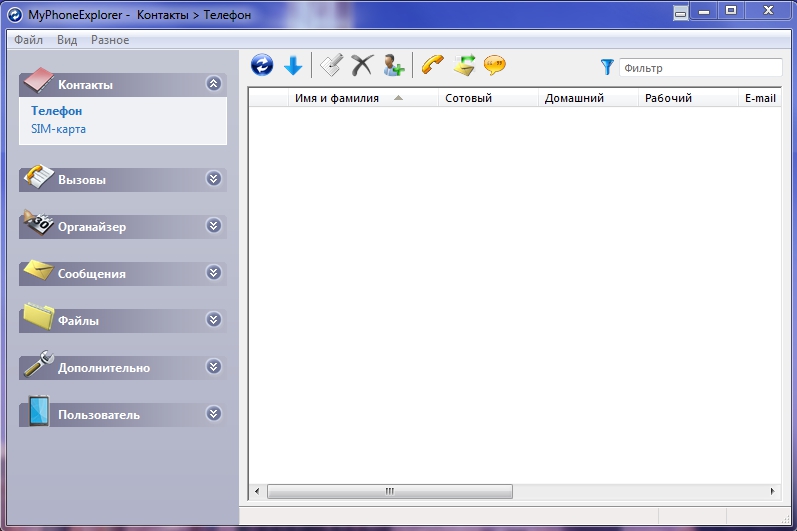
Task: Click the Органайзер section header label
Action: pyautogui.click(x=92, y=227)
